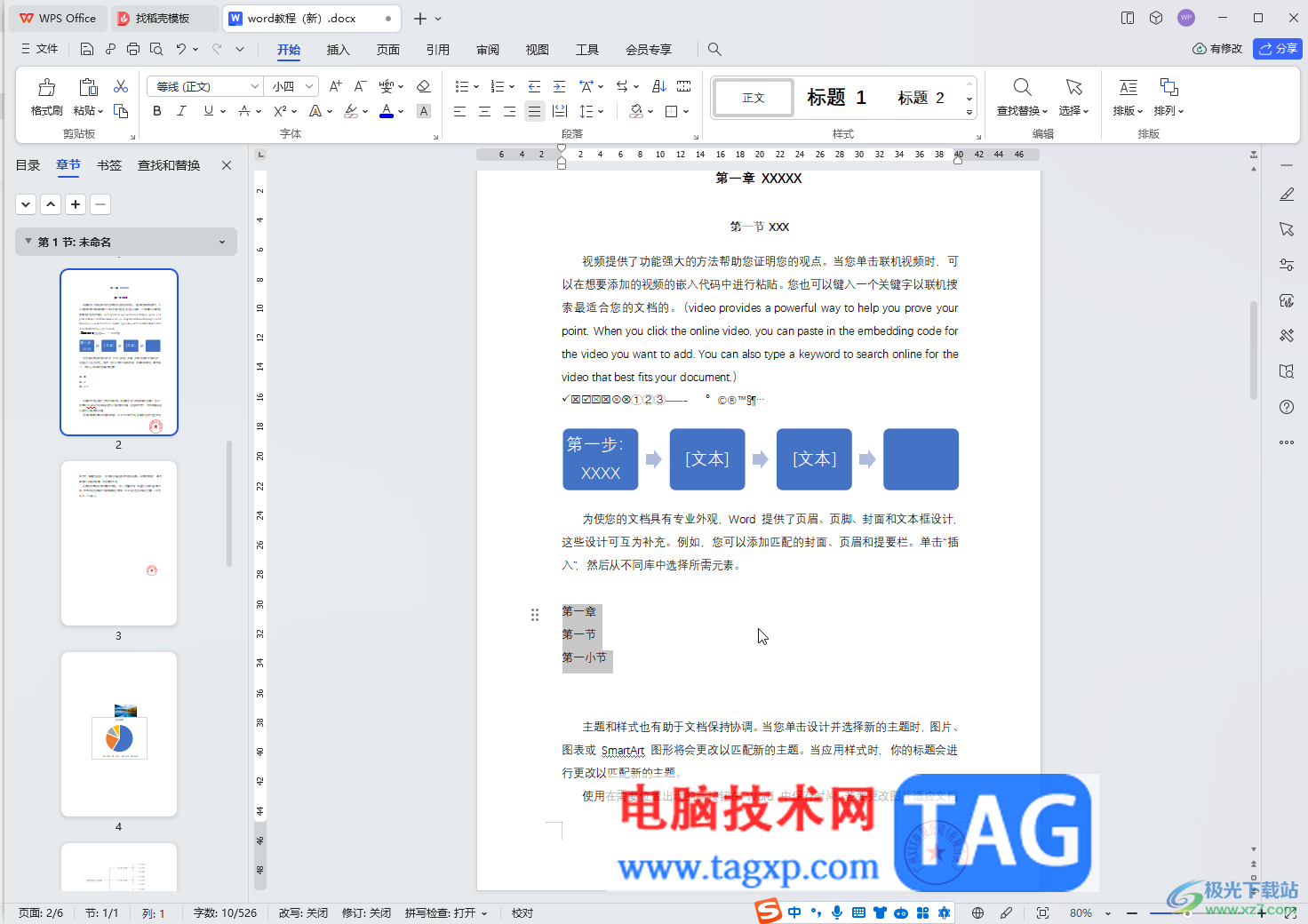Expand the Find and Replace (查找替换) dropdown
This screenshot has height=924, width=1308.
coord(1045,111)
